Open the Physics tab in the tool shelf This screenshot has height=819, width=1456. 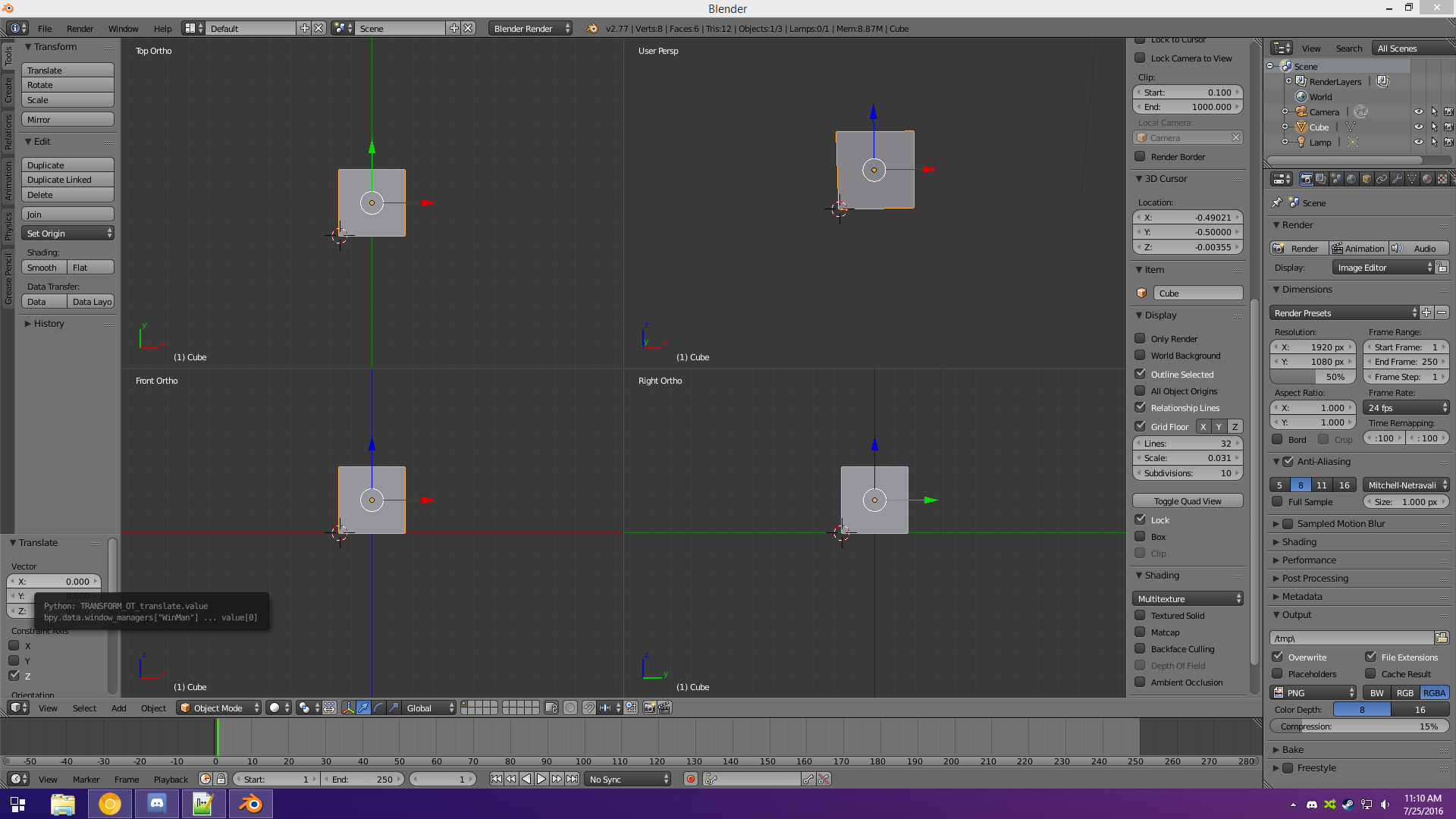[x=8, y=226]
